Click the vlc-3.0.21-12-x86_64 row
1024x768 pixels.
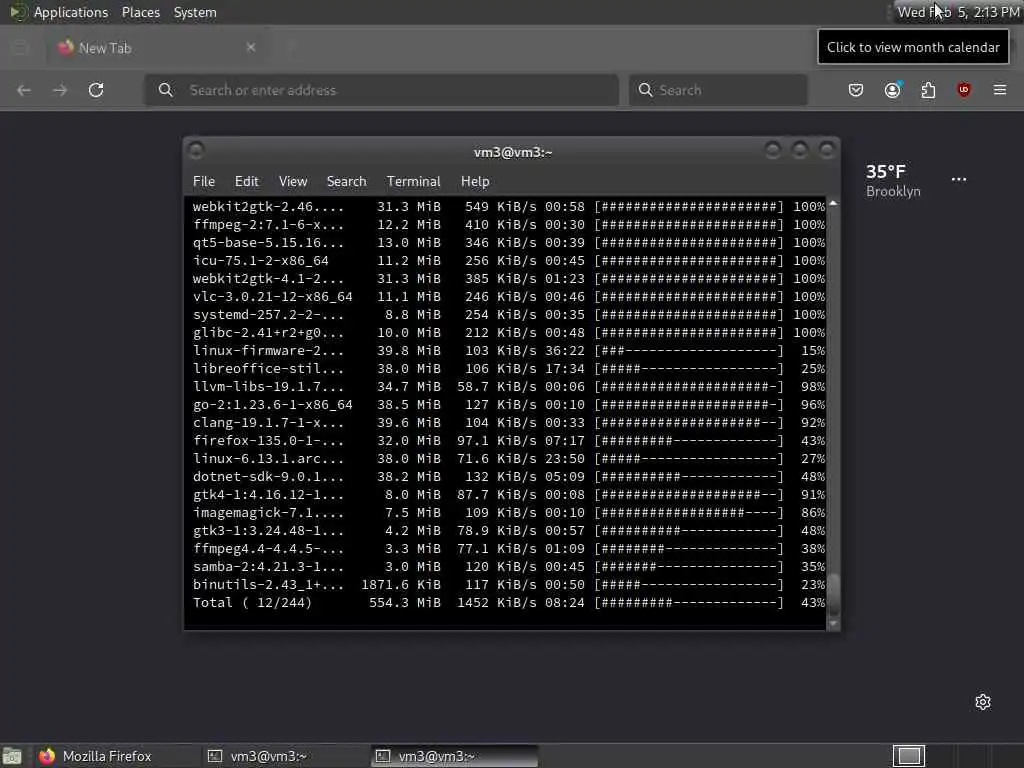[x=508, y=296]
